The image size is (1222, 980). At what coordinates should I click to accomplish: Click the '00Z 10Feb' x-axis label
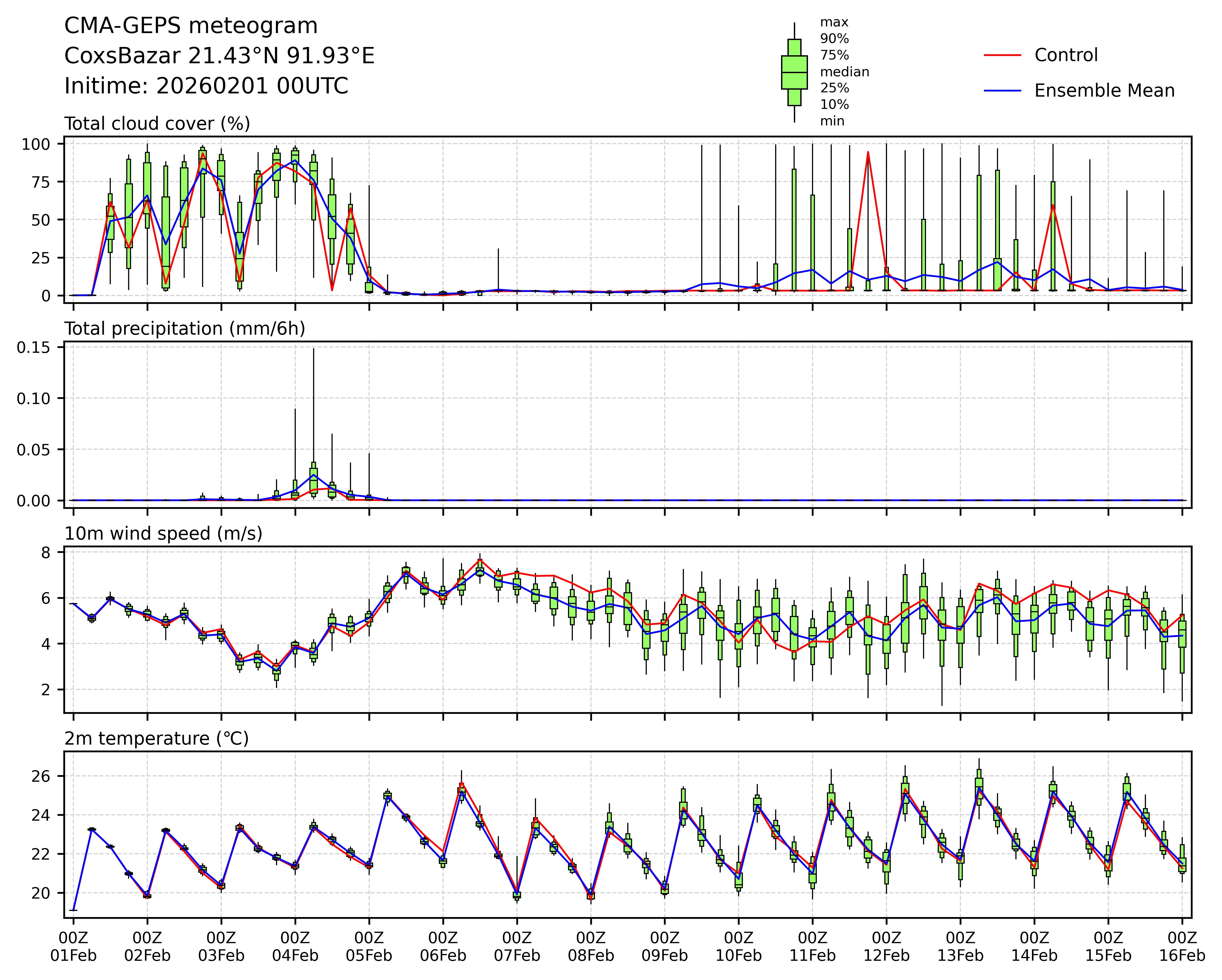click(x=739, y=947)
